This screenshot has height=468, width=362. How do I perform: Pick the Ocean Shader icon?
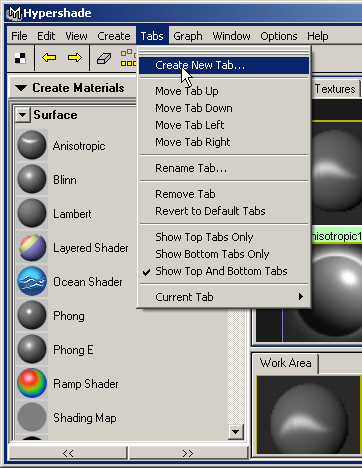[x=32, y=281]
